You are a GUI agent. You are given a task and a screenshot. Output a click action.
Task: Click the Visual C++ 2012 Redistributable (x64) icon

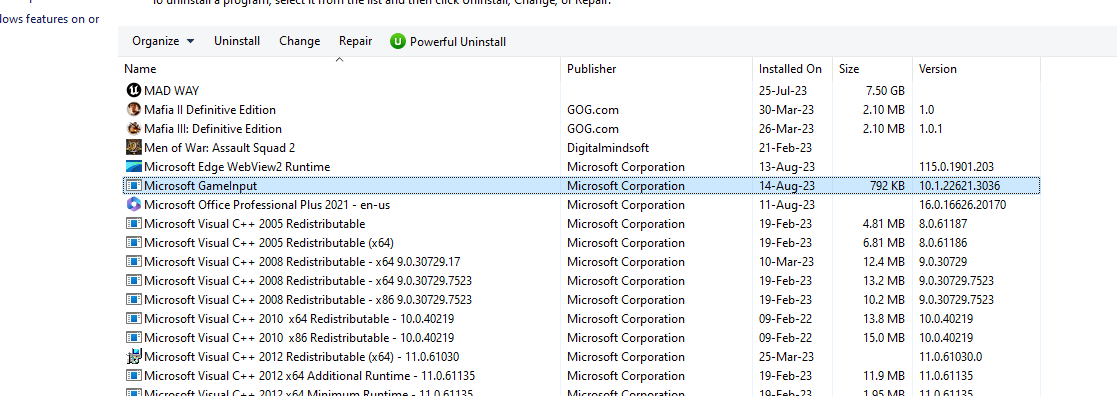click(134, 356)
